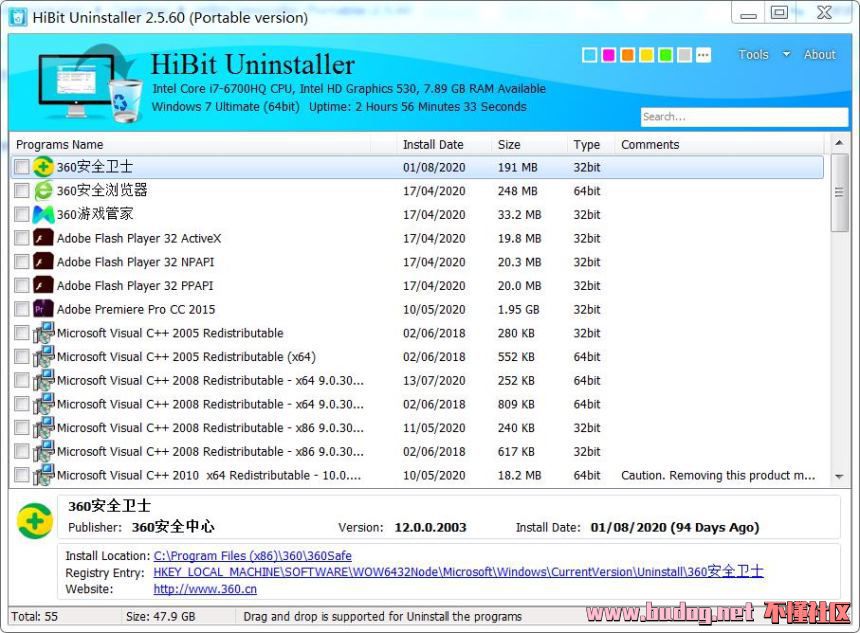The width and height of the screenshot is (860, 633).
Task: Click scrollbar up arrow of program list
Action: 839,143
